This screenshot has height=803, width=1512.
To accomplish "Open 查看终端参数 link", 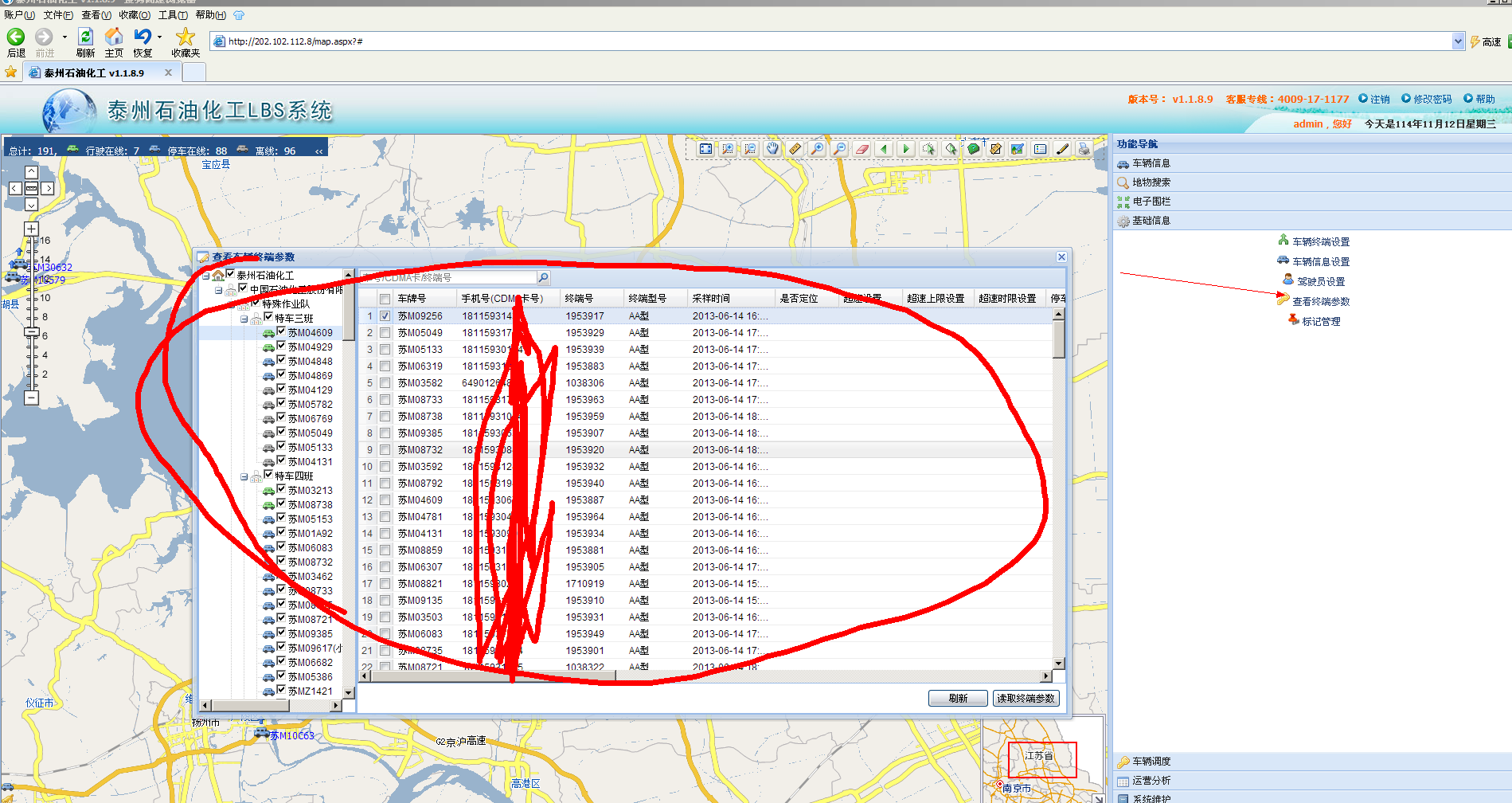I will click(x=1321, y=301).
